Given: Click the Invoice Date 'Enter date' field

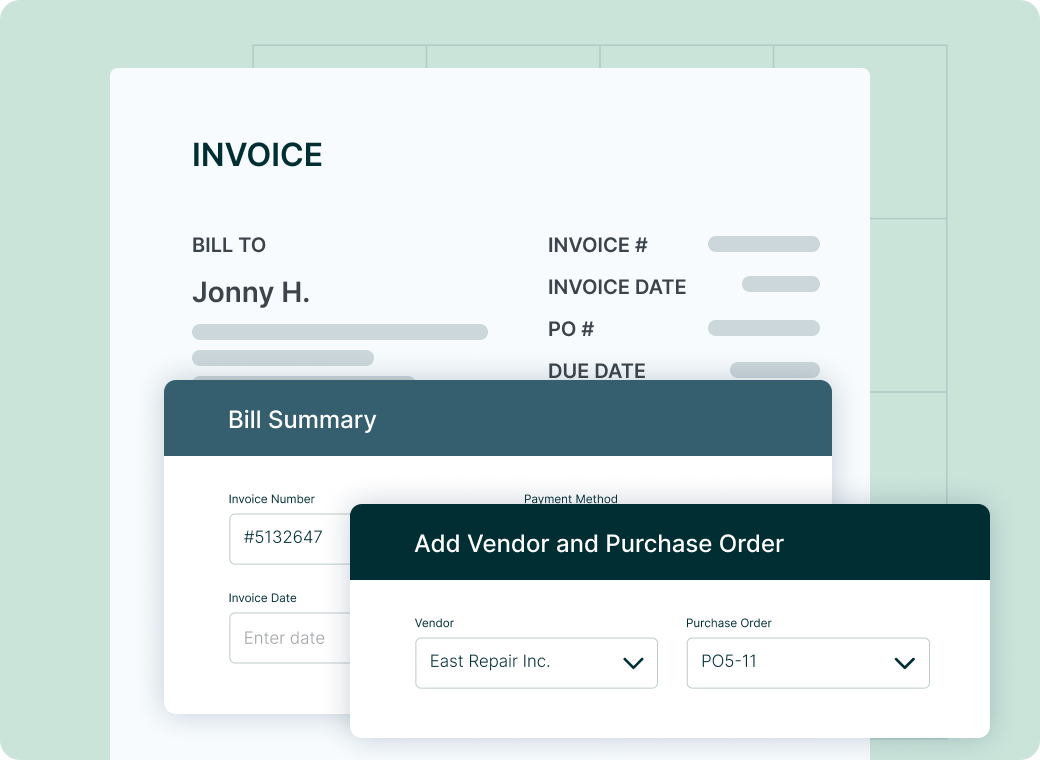Looking at the screenshot, I should coord(290,638).
